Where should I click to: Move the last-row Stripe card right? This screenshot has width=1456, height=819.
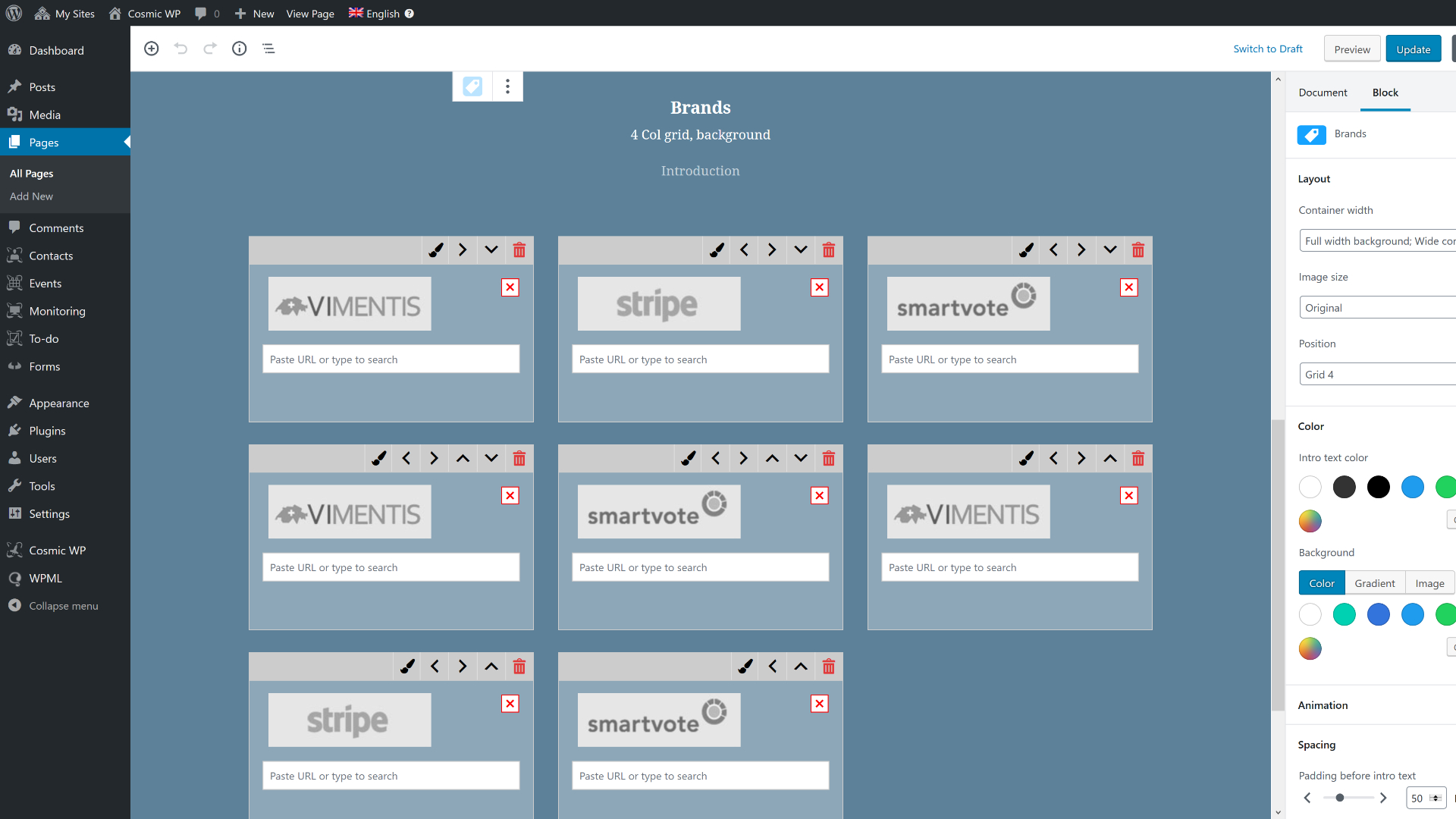(463, 667)
